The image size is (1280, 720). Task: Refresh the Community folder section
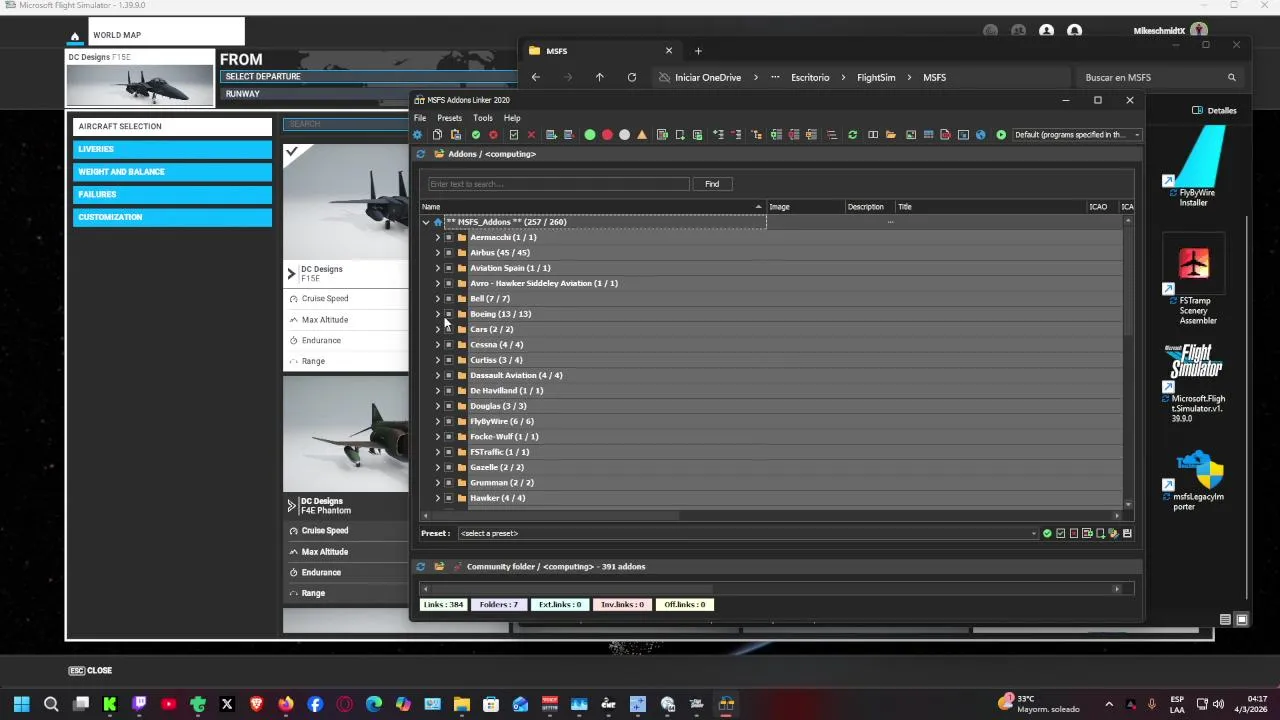coord(421,567)
